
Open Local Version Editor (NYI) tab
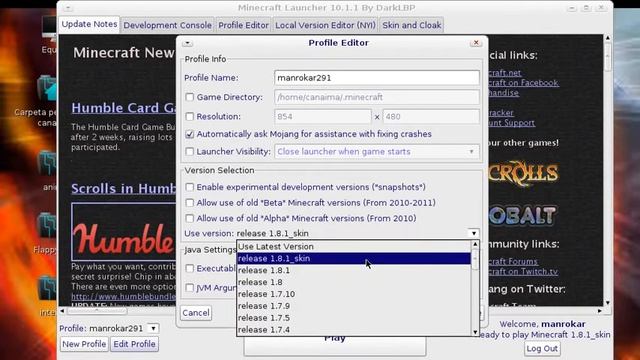(325, 25)
